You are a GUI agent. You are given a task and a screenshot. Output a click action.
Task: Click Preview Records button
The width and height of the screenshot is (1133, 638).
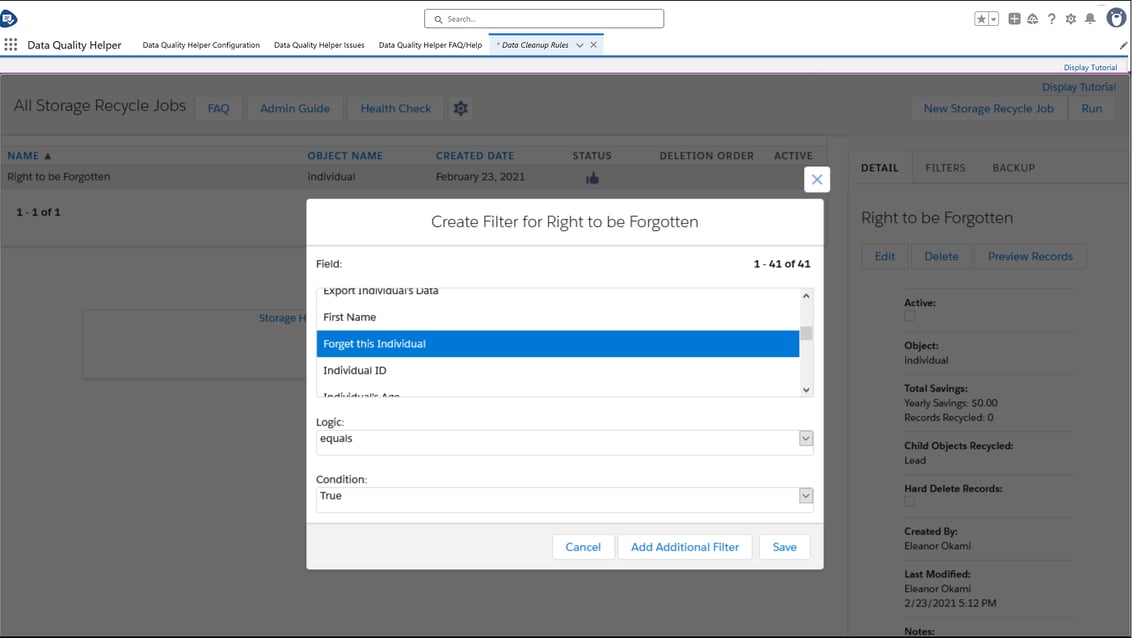point(1030,257)
